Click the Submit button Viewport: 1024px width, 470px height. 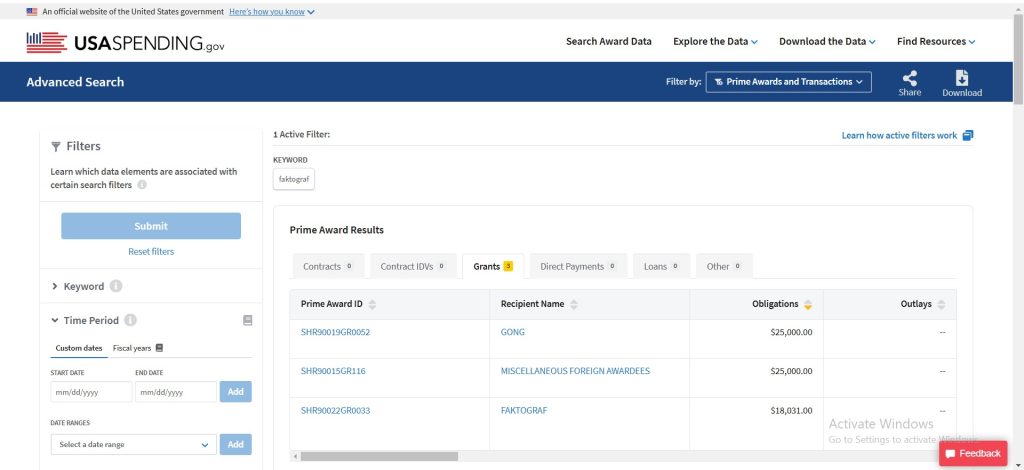coord(151,226)
